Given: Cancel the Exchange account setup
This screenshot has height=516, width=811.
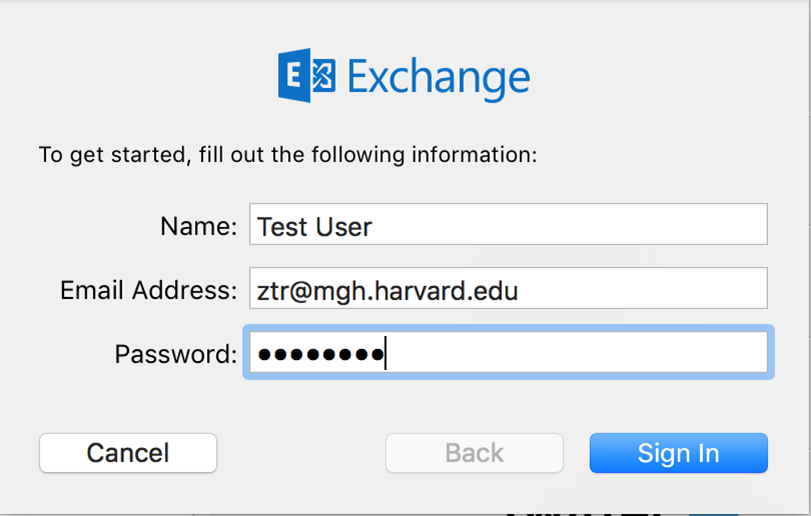Looking at the screenshot, I should tap(128, 453).
